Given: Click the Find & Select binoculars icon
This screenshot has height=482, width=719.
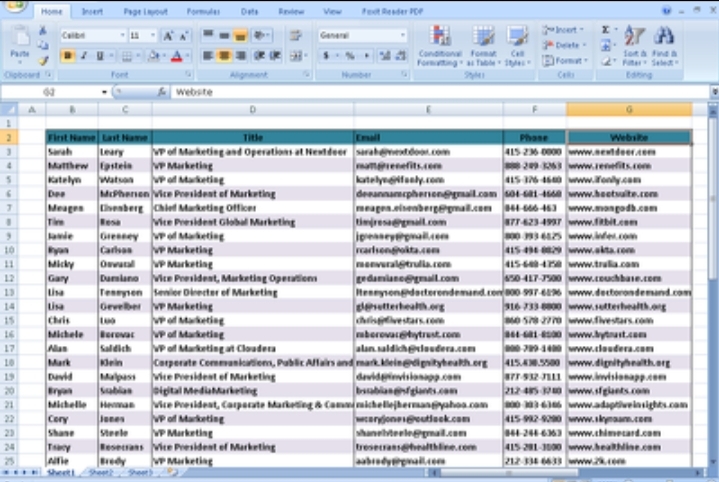Looking at the screenshot, I should 665,45.
